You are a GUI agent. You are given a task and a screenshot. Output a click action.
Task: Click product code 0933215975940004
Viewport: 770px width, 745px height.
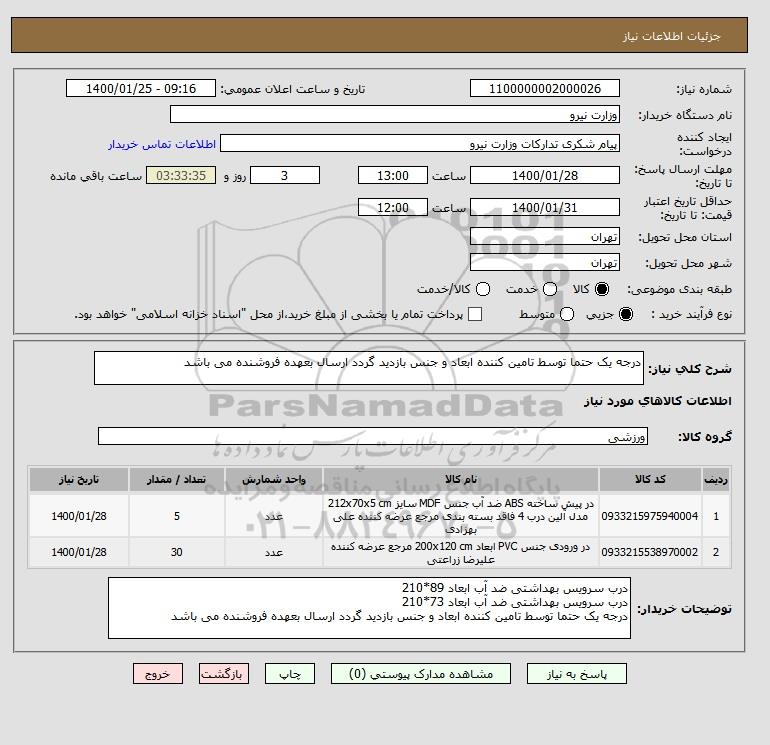(650, 516)
